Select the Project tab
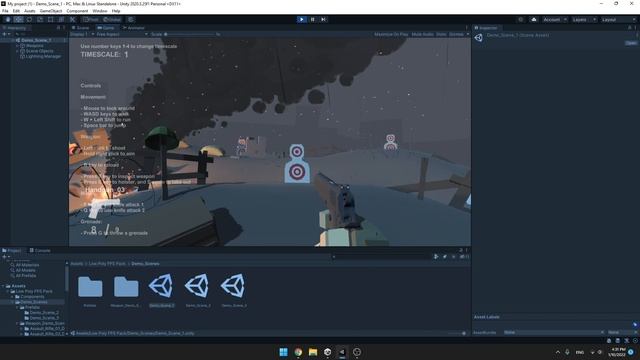 (12, 250)
